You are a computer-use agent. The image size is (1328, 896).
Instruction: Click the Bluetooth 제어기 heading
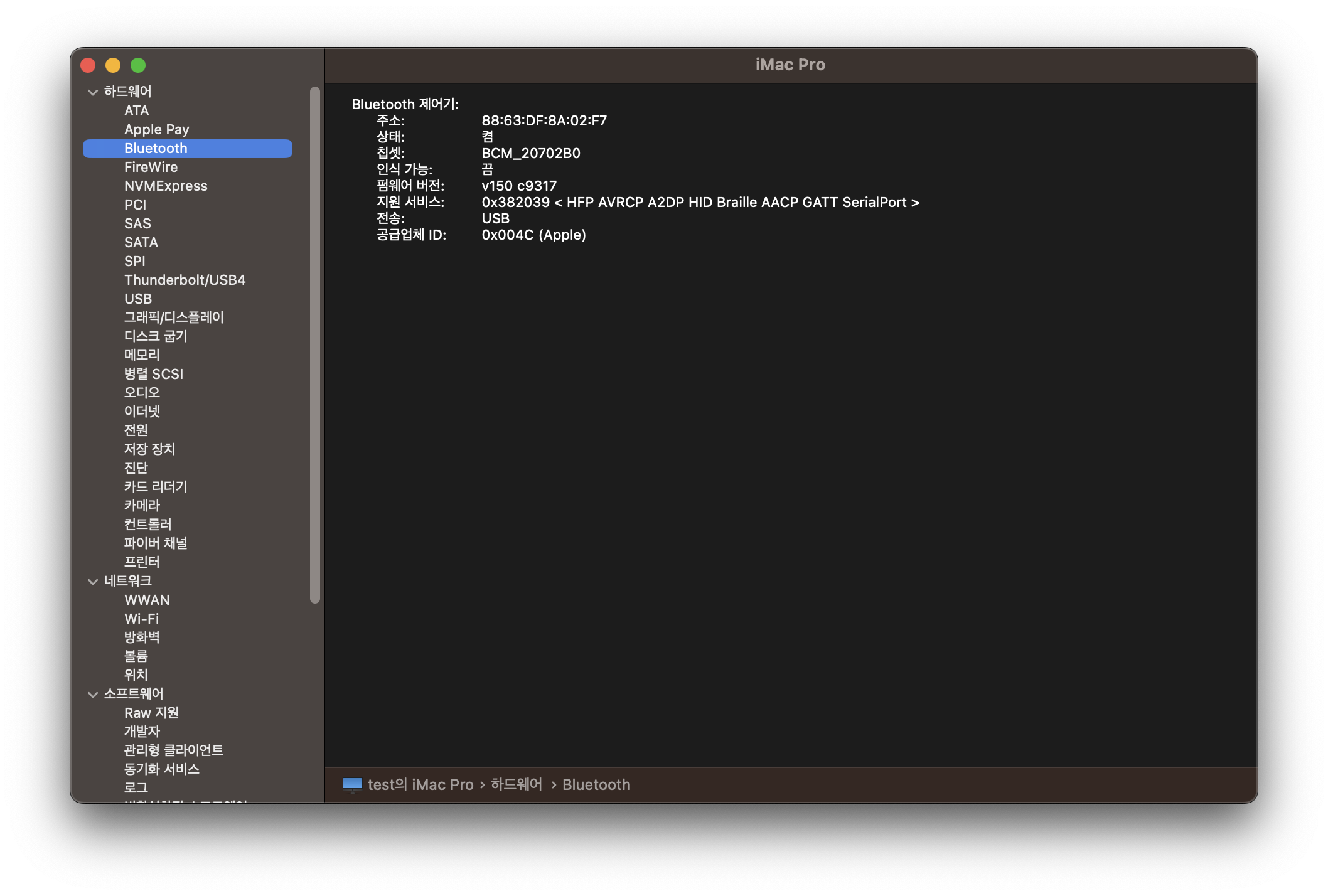tap(405, 104)
